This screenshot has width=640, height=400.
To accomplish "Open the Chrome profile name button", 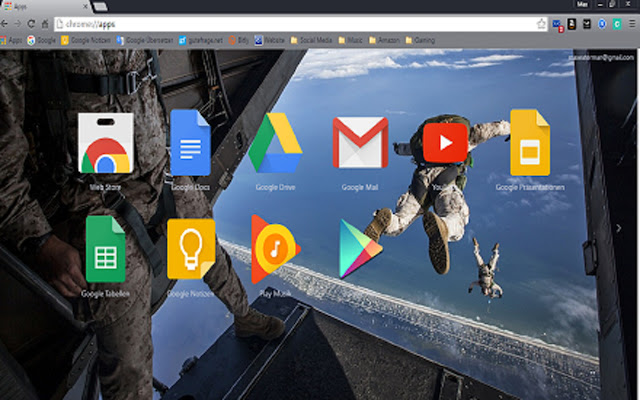I will pyautogui.click(x=582, y=4).
